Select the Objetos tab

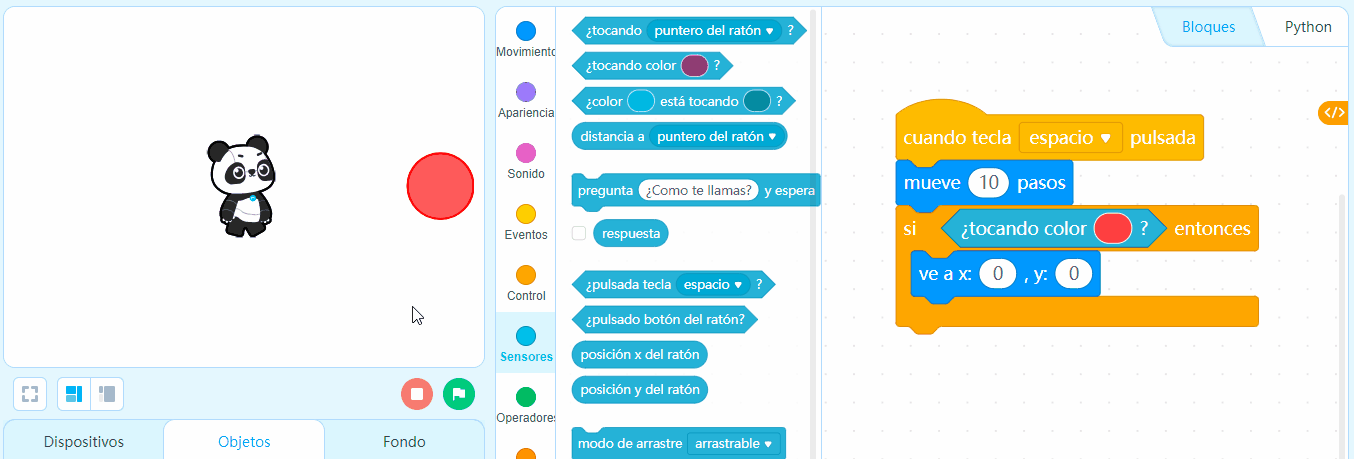244,441
